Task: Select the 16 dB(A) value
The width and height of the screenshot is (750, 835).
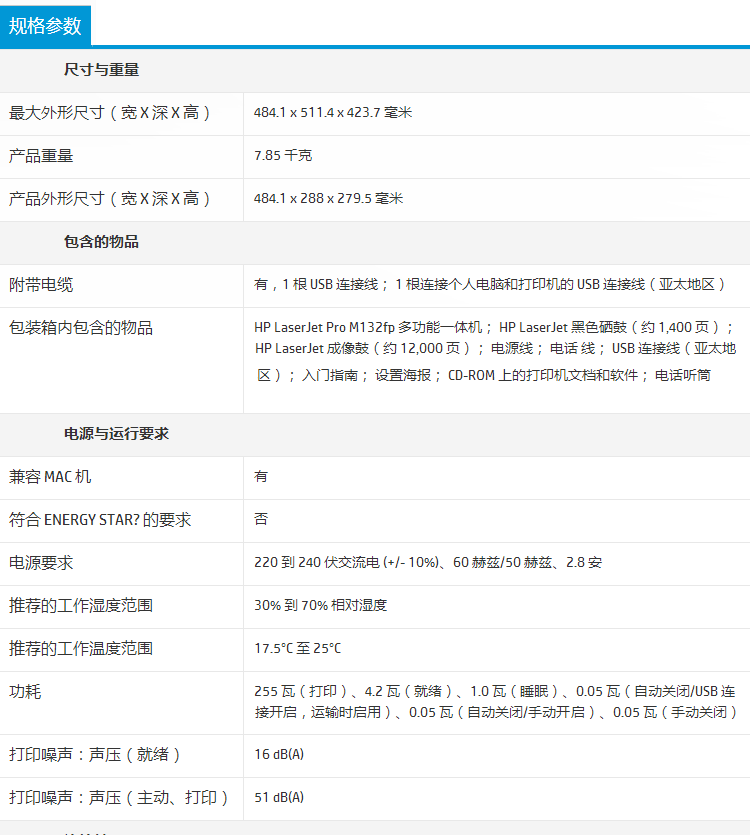Action: [x=279, y=755]
